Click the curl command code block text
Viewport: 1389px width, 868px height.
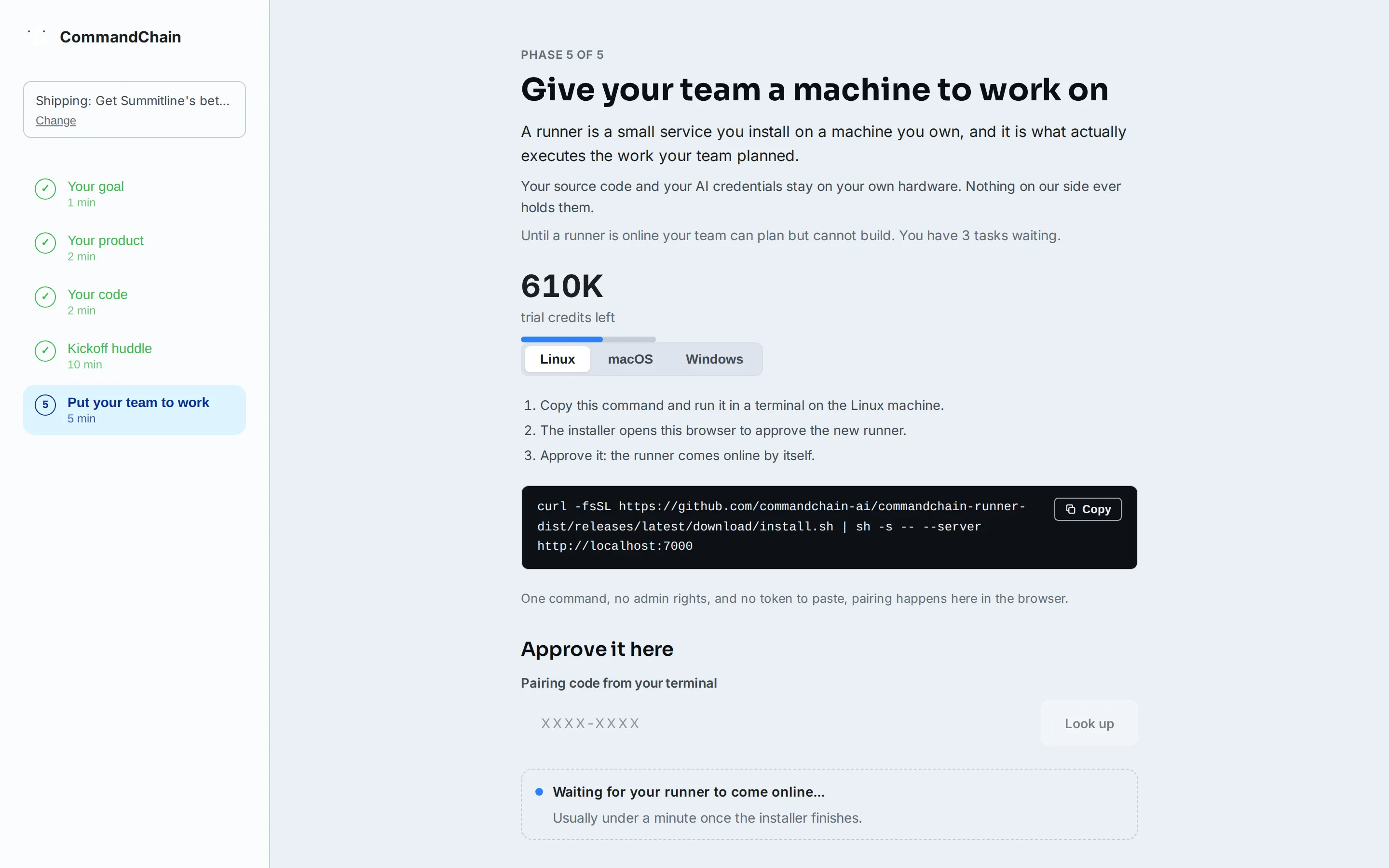click(781, 527)
